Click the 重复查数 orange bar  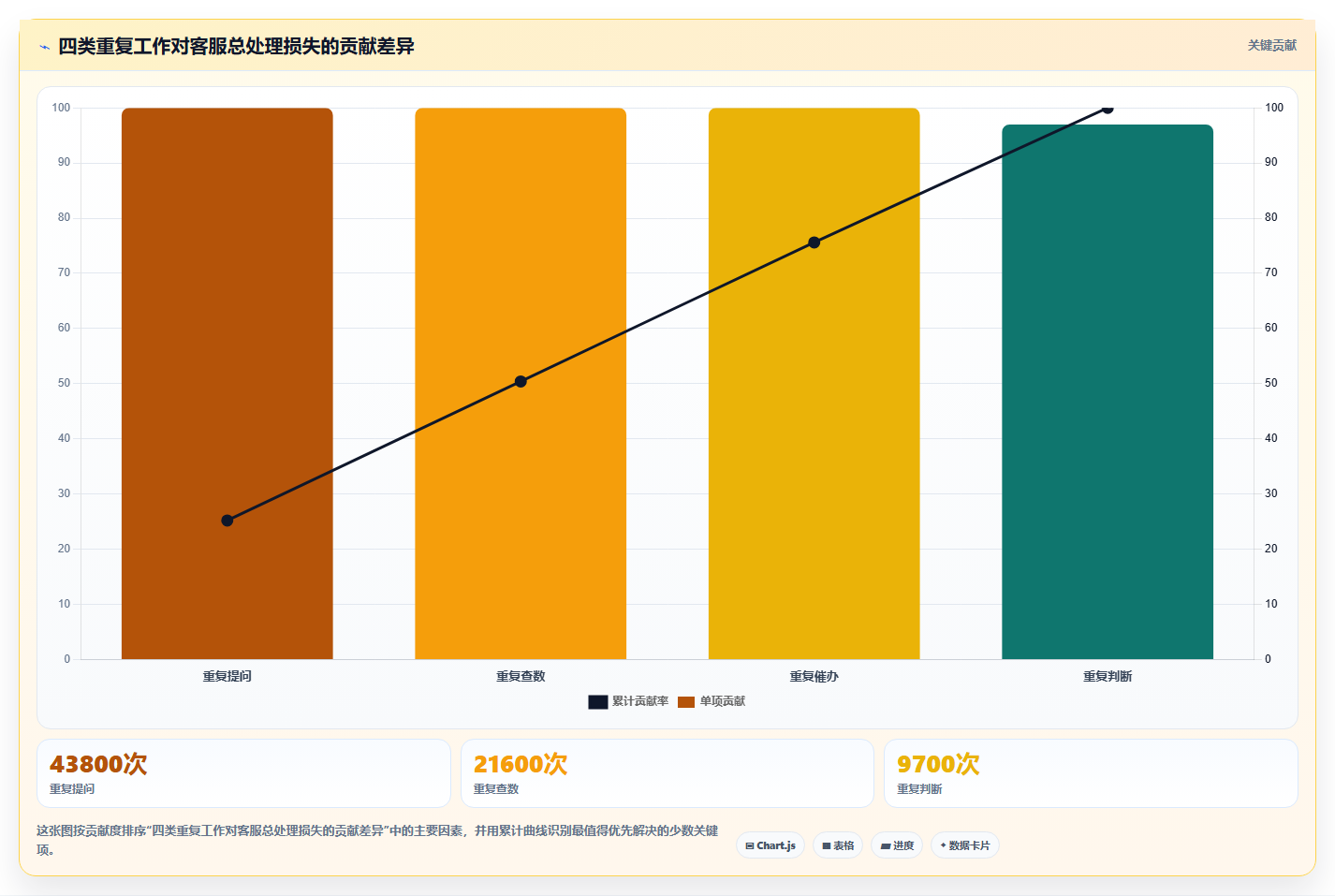tap(521, 384)
